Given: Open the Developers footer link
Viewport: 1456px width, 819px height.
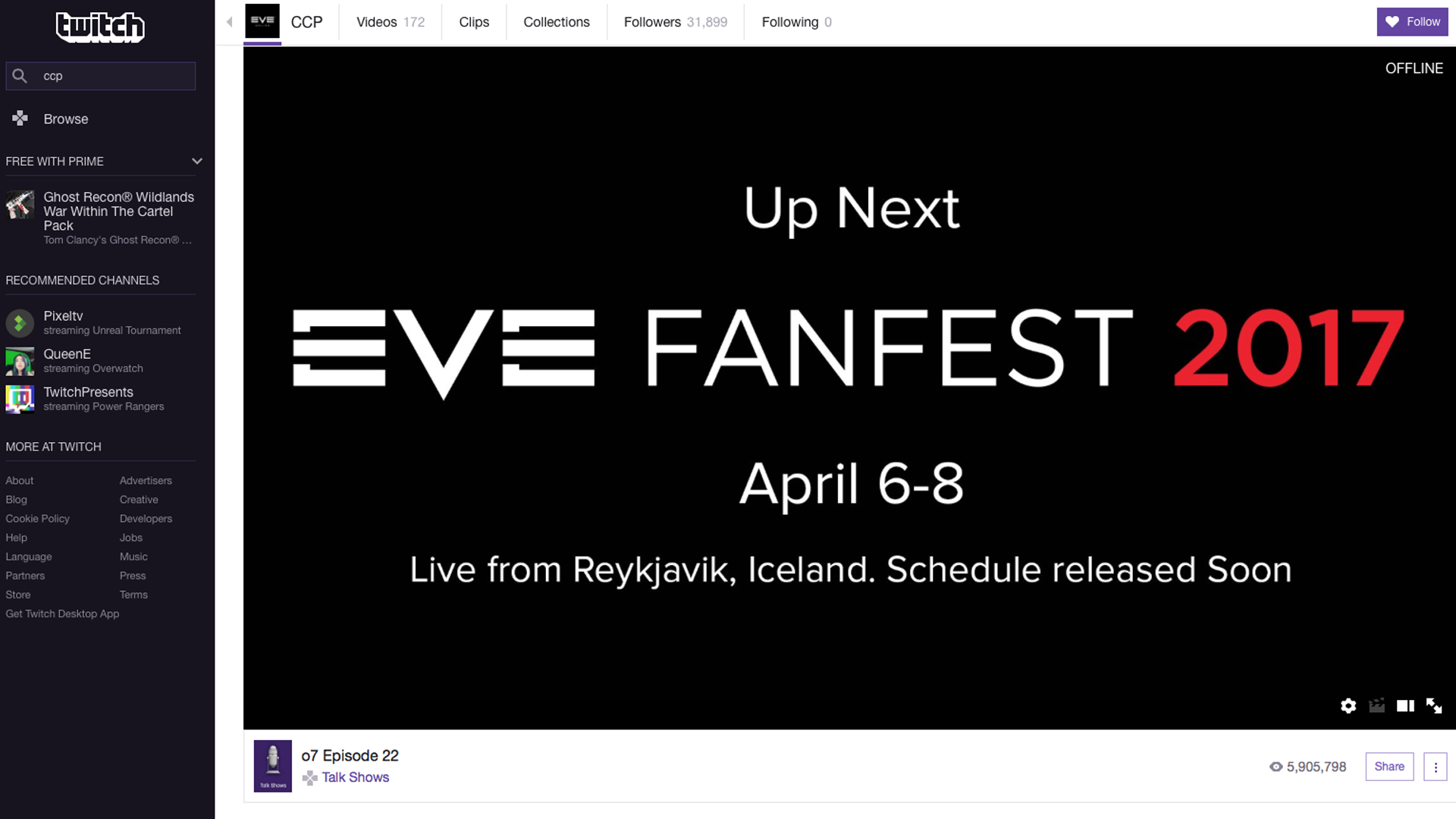Looking at the screenshot, I should coord(146,519).
